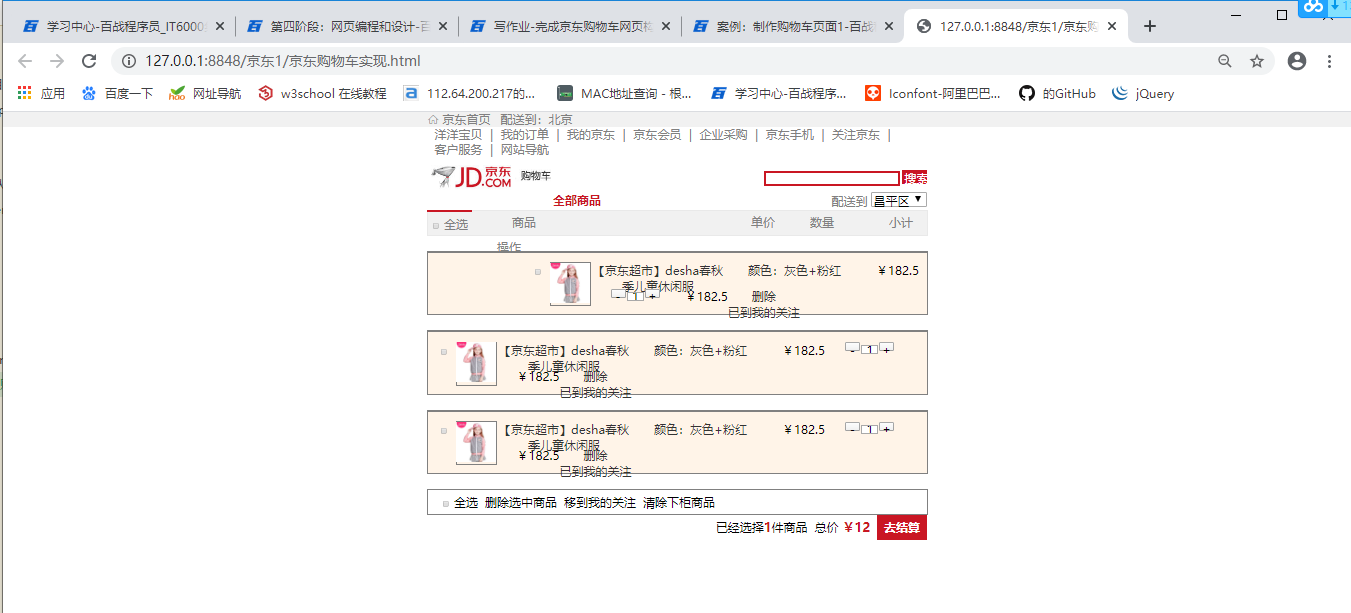Screen dimensions: 1351x613
Task: Check the first product's checkbox
Action: pyautogui.click(x=538, y=271)
